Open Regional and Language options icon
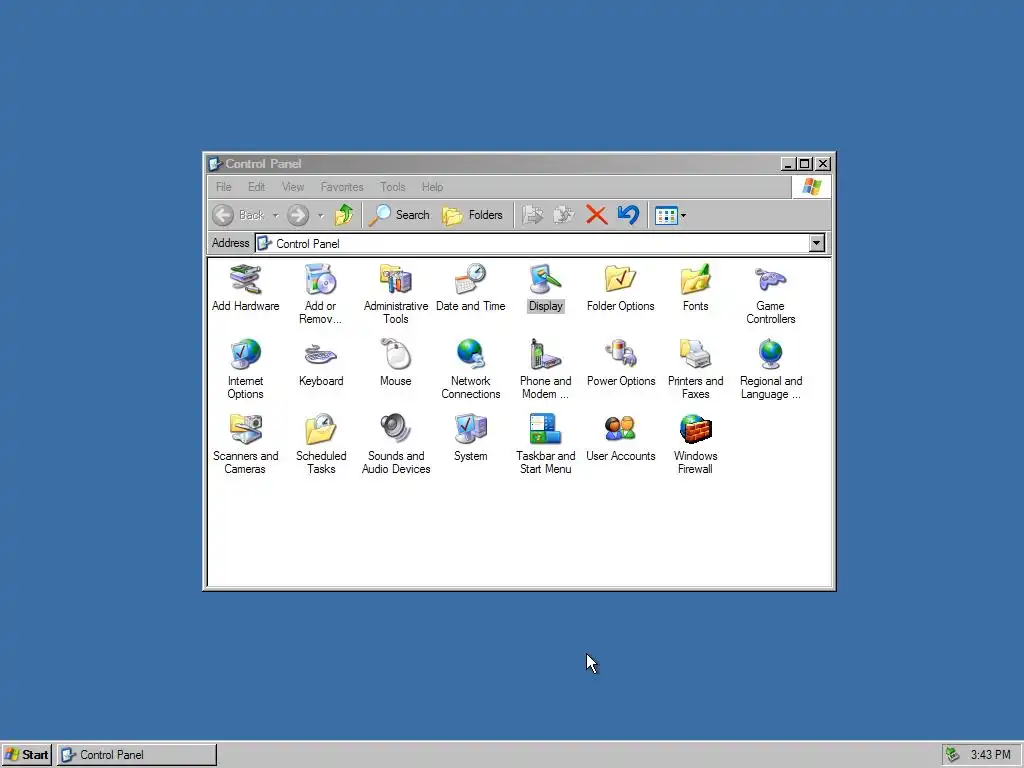 point(771,355)
